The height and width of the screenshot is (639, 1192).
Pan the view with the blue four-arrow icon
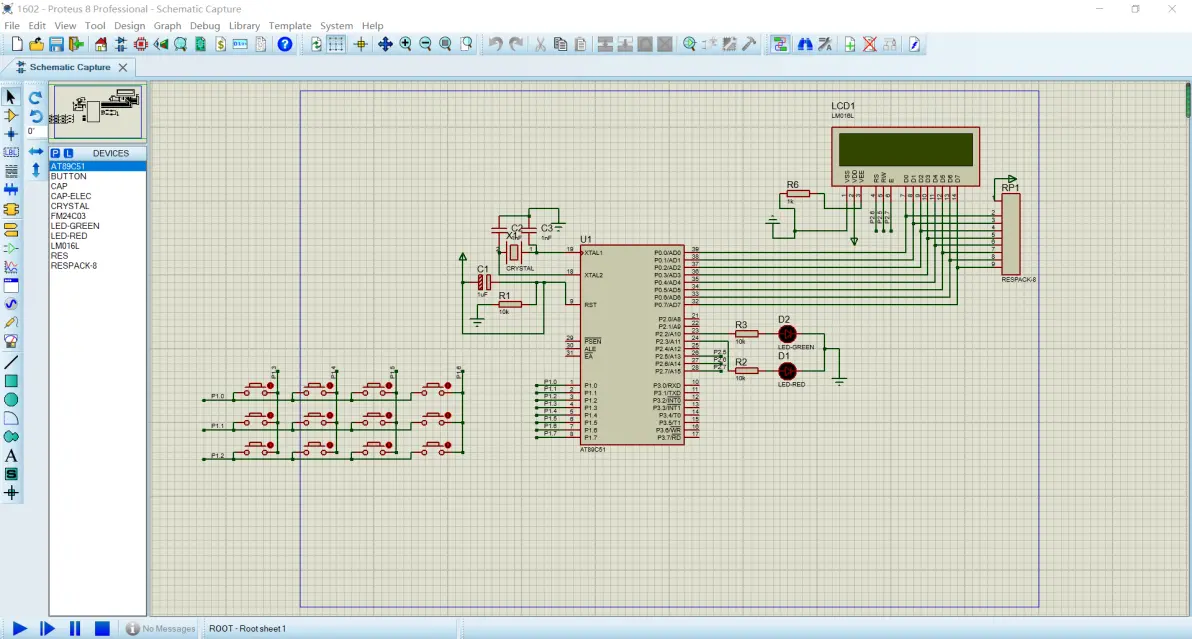(385, 45)
